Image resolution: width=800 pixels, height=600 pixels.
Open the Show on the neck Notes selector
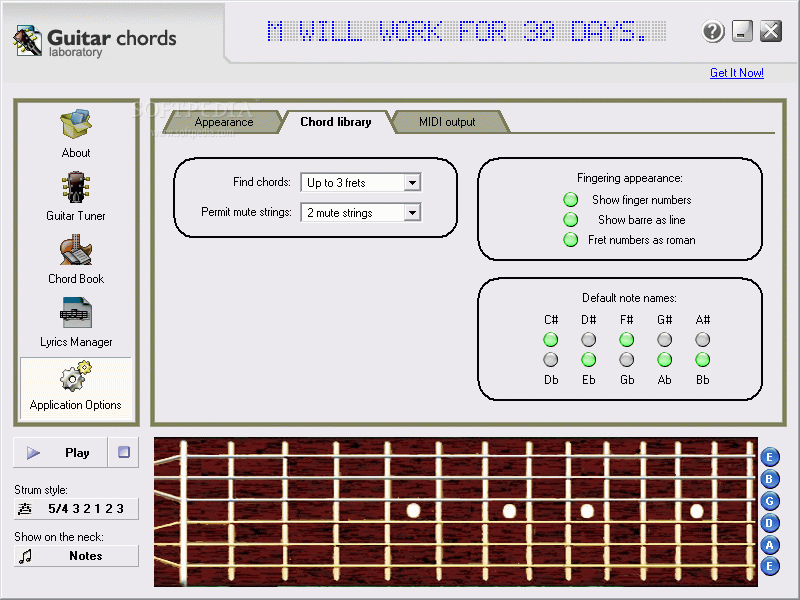(x=76, y=556)
